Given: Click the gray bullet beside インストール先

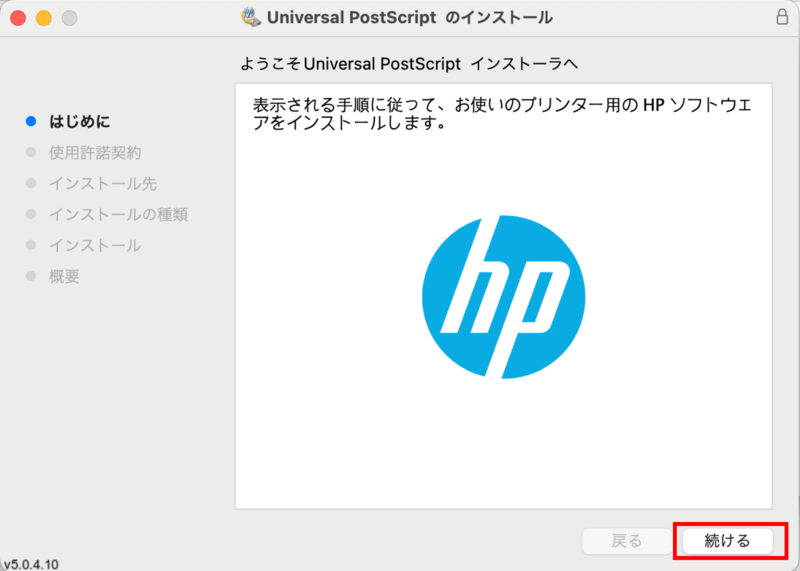Looking at the screenshot, I should 31,184.
